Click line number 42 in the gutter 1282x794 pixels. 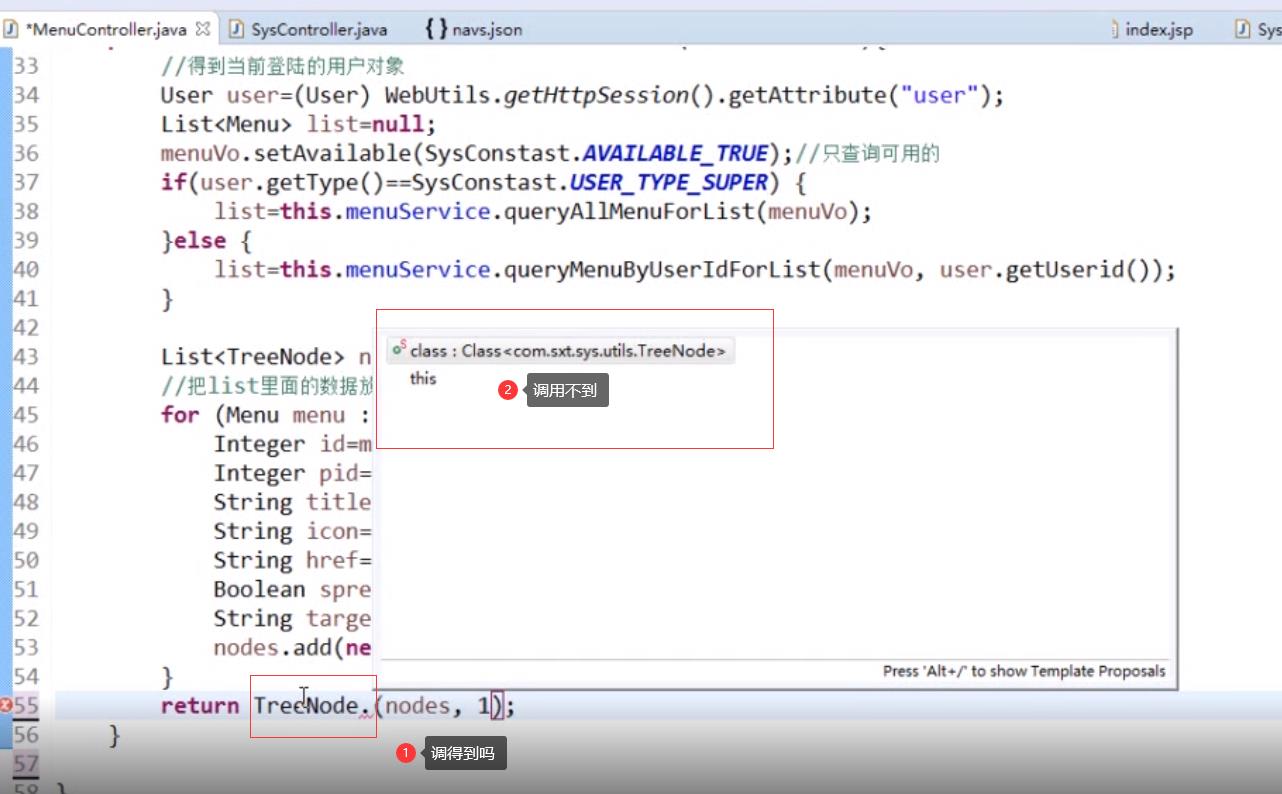(27, 327)
